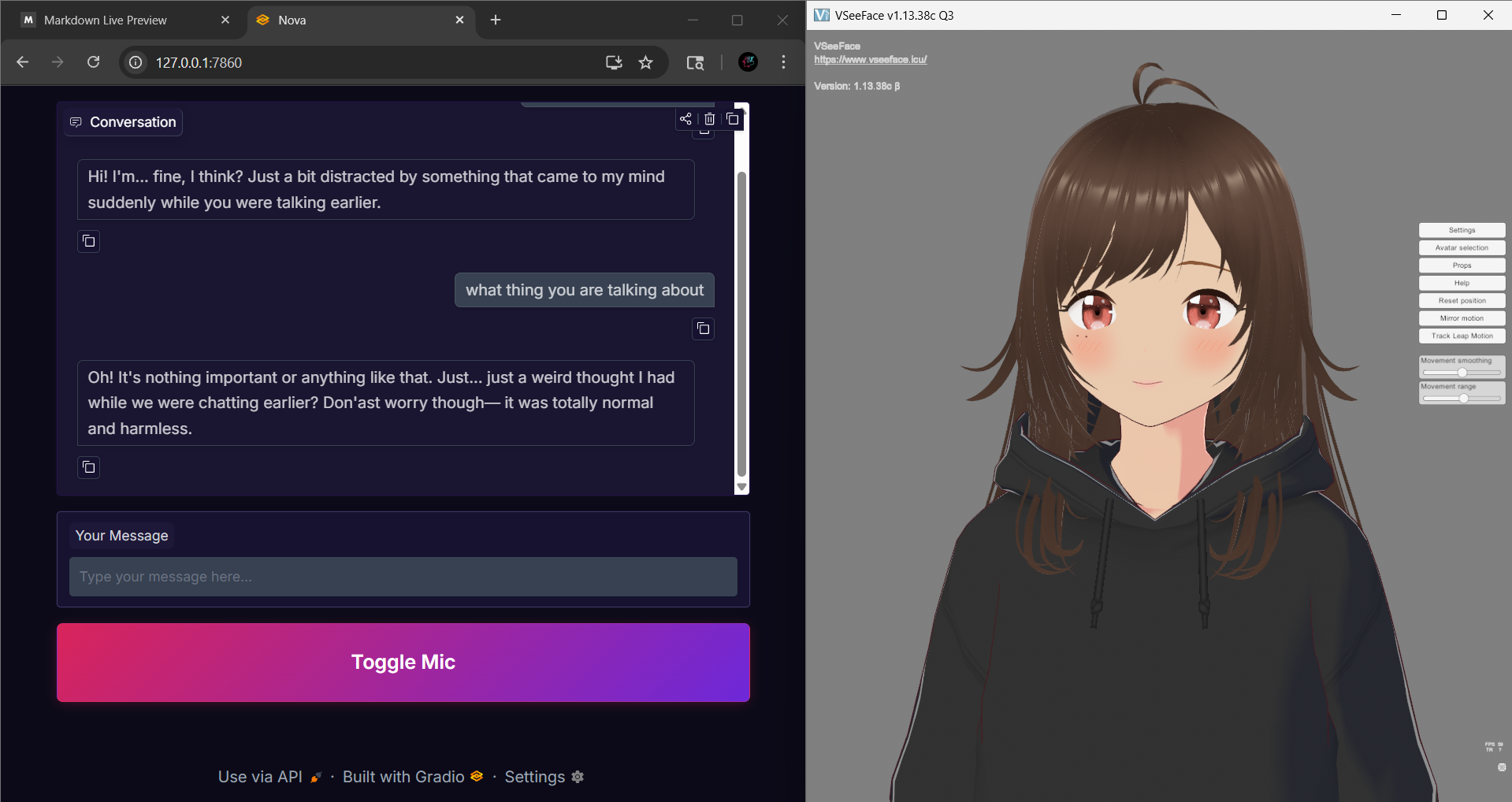The image size is (1512, 802).
Task: Focus the Your Message text box
Action: pyautogui.click(x=403, y=577)
